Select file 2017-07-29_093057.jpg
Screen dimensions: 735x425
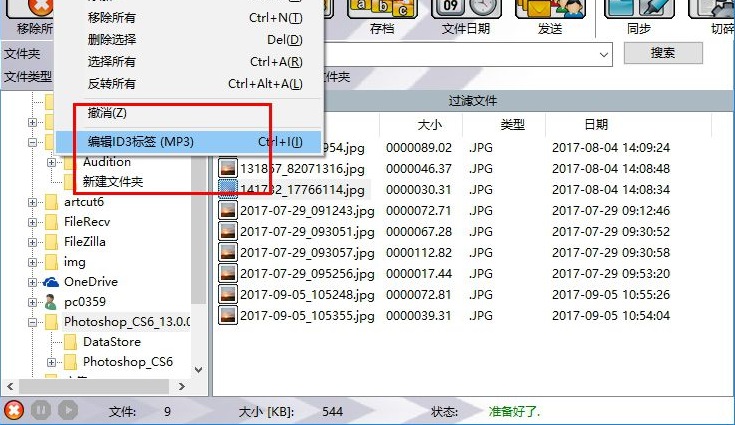pyautogui.click(x=307, y=253)
